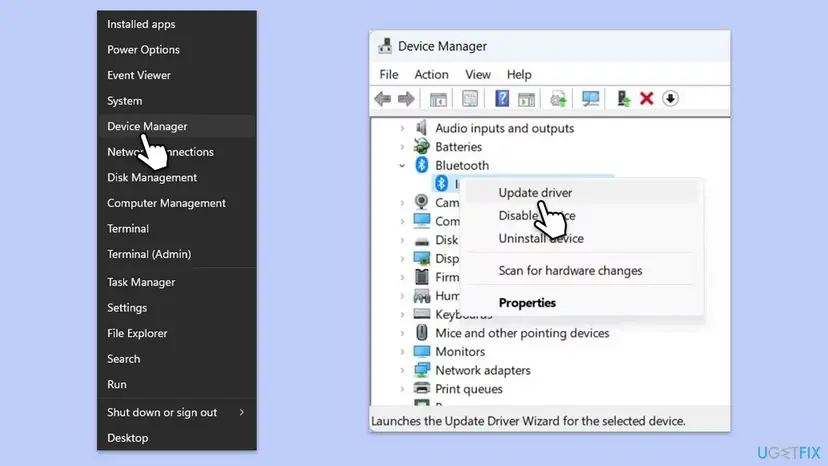The image size is (828, 466).
Task: Open the View menu
Action: click(x=478, y=74)
